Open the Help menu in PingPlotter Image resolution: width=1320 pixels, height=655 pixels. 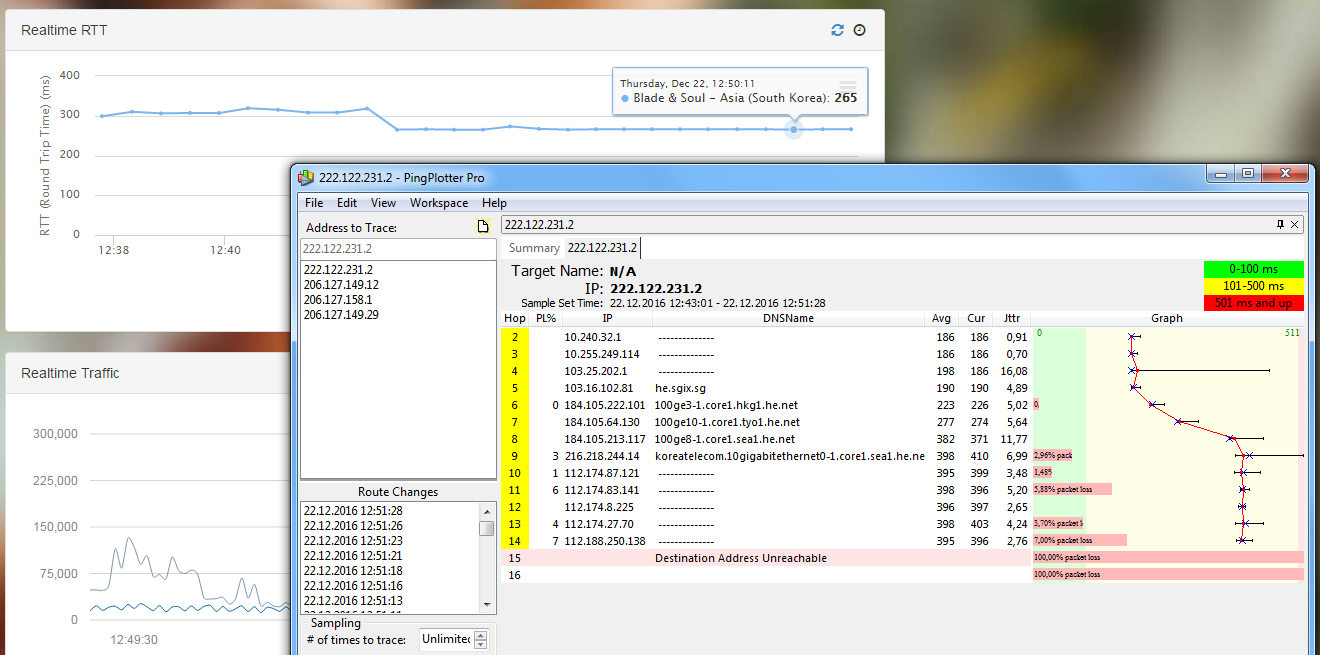(494, 203)
